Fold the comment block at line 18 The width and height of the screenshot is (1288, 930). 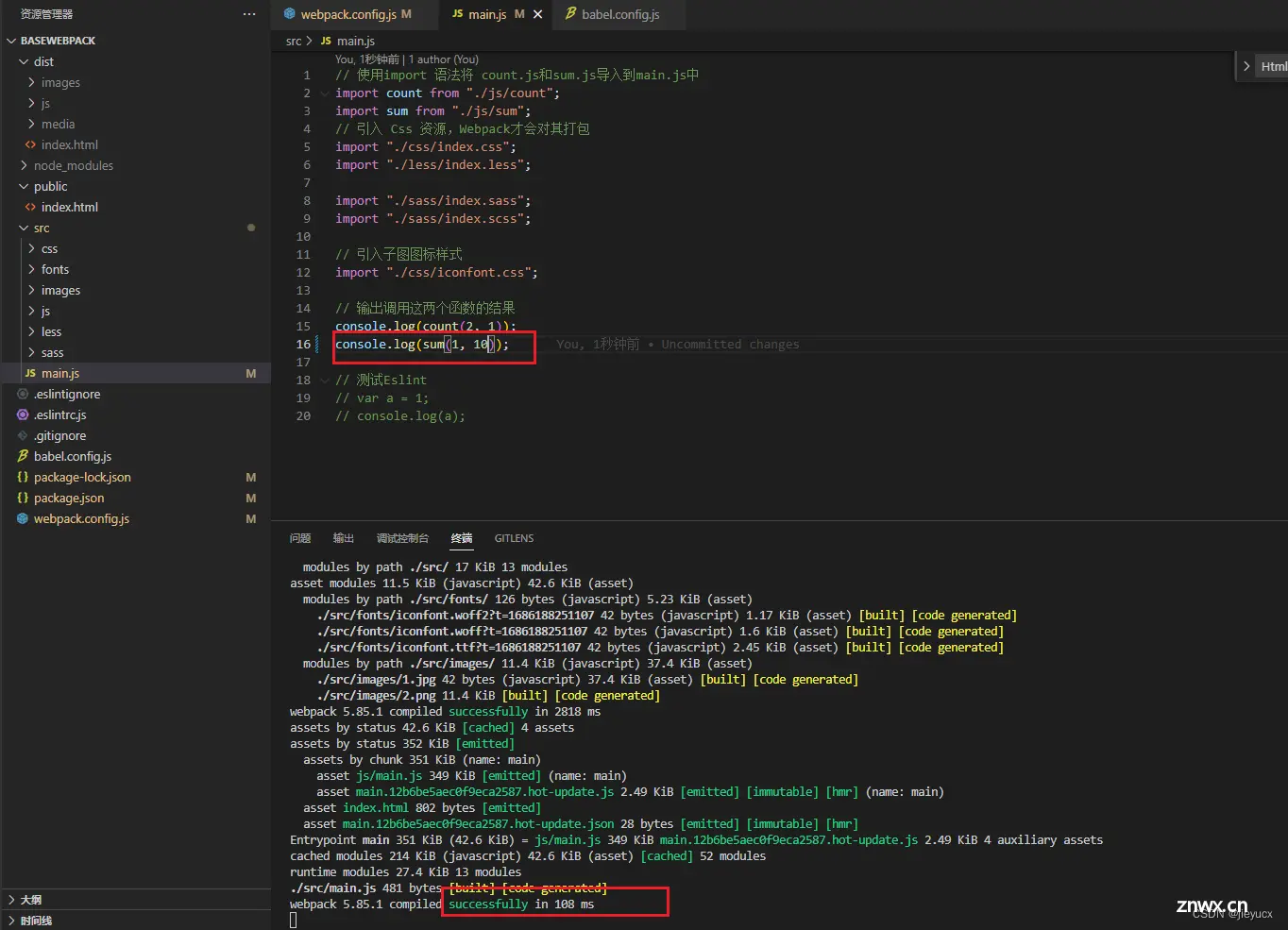click(x=325, y=380)
